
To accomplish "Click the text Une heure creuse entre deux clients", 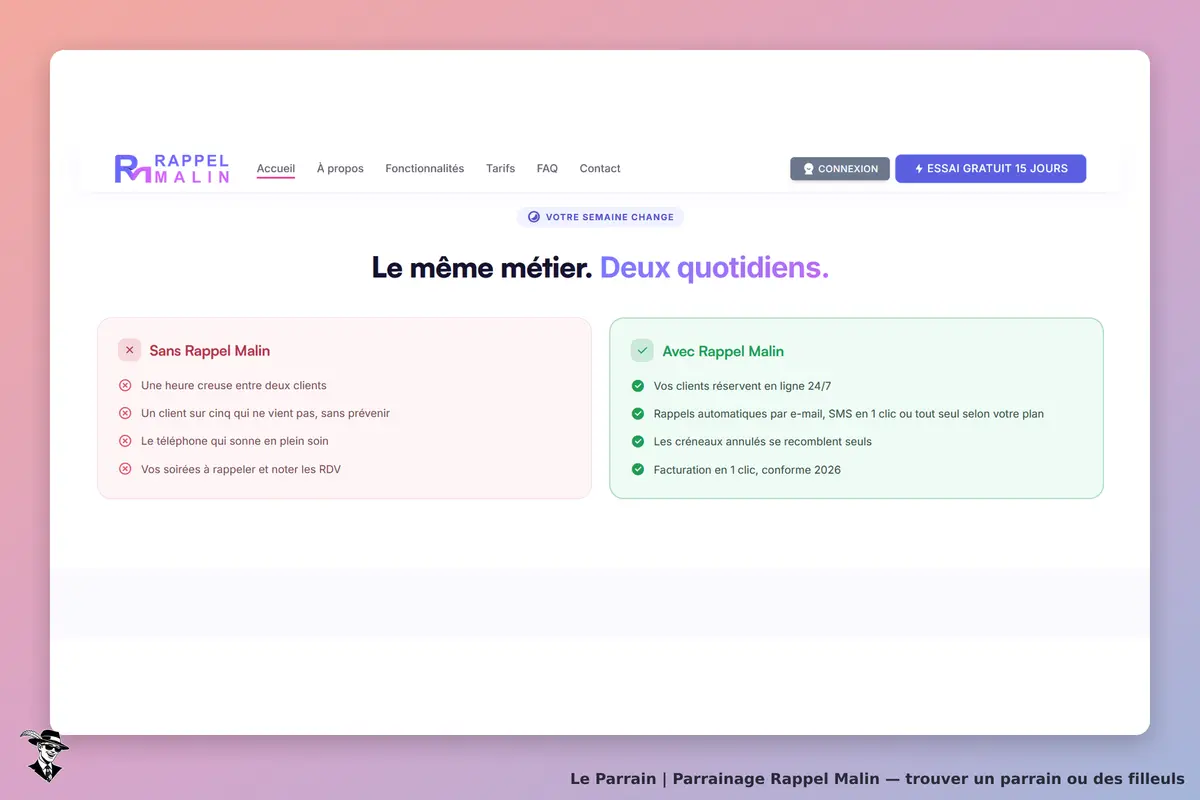I will [x=234, y=385].
